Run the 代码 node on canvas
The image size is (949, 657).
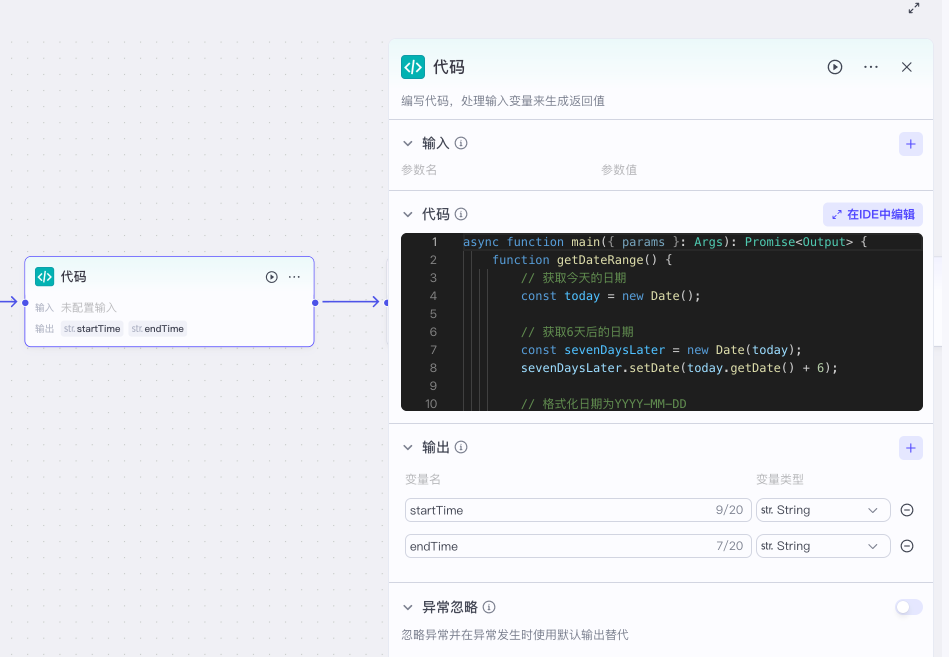pos(272,277)
